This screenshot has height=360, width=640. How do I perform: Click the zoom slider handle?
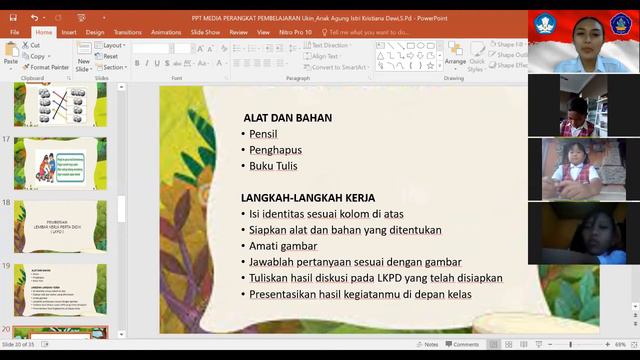pyautogui.click(x=571, y=344)
